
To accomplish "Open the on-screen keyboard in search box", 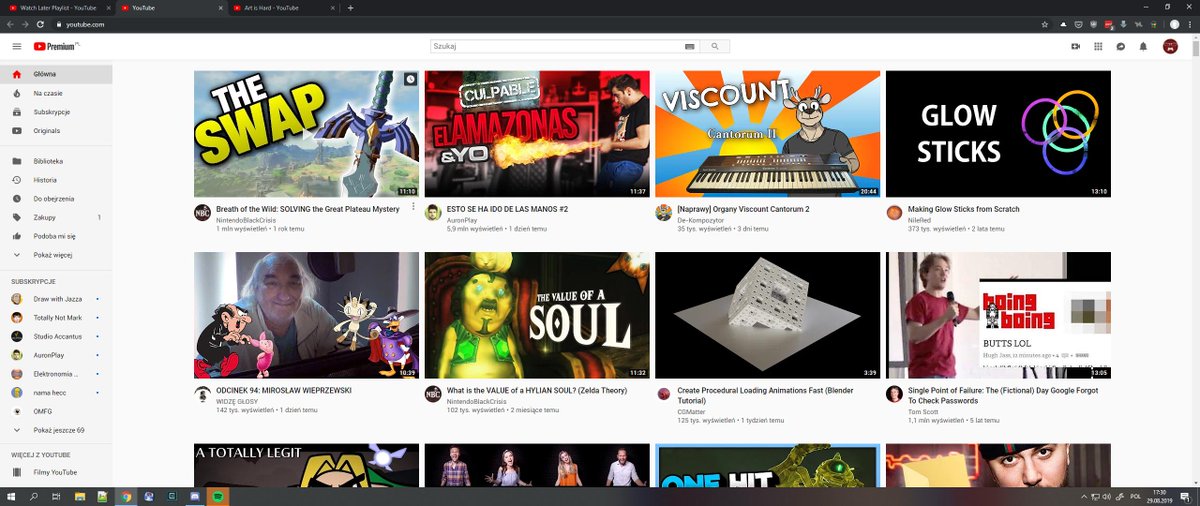I will [x=689, y=46].
